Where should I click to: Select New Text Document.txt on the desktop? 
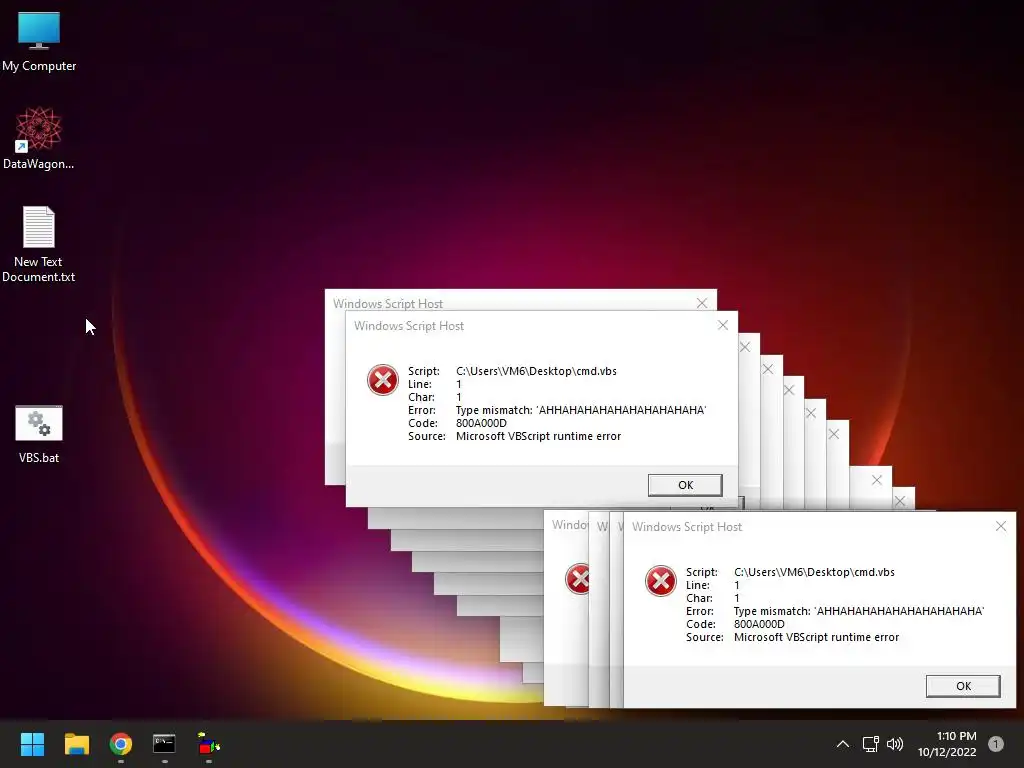pyautogui.click(x=39, y=244)
